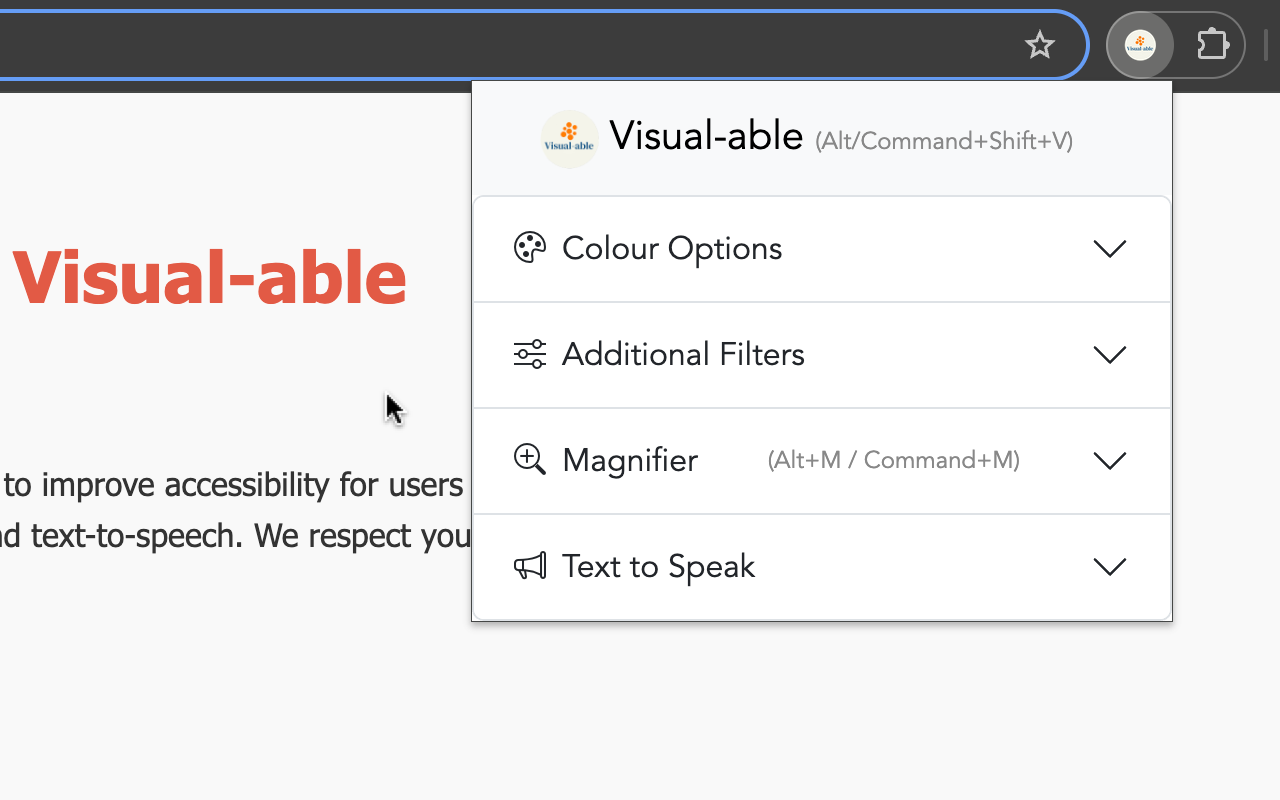Click the Alt+M / Command+M shortcut hint
The width and height of the screenshot is (1280, 800).
point(894,460)
